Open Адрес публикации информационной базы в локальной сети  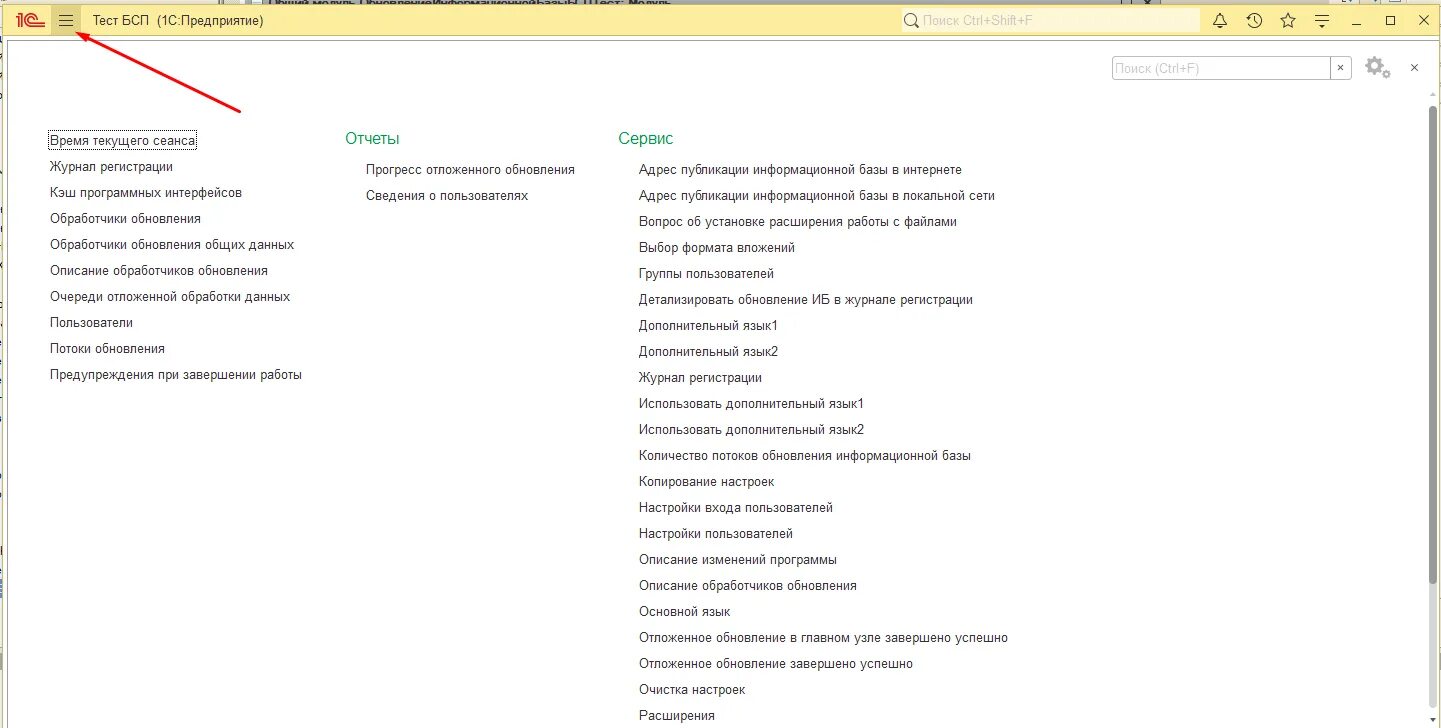click(x=817, y=196)
